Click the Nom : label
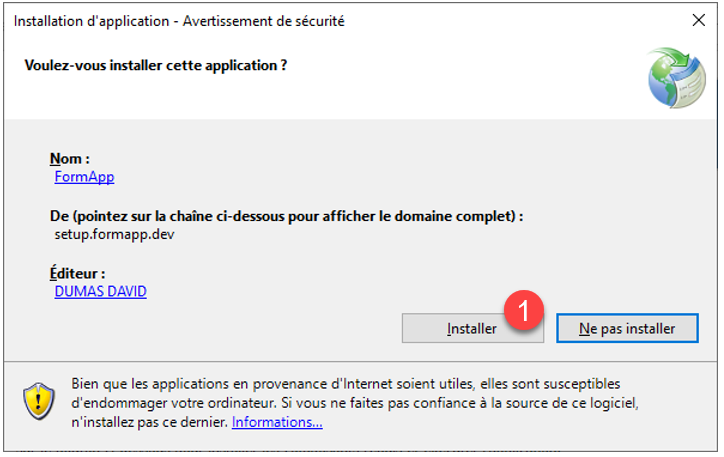724x457 pixels. click(70, 159)
